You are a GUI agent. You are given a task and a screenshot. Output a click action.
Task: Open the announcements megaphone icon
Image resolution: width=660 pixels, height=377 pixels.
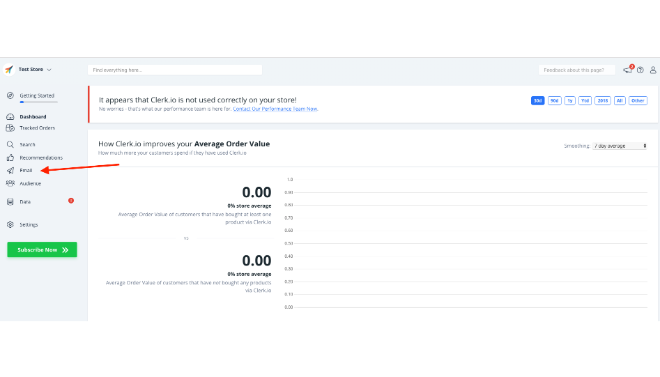pyautogui.click(x=628, y=69)
